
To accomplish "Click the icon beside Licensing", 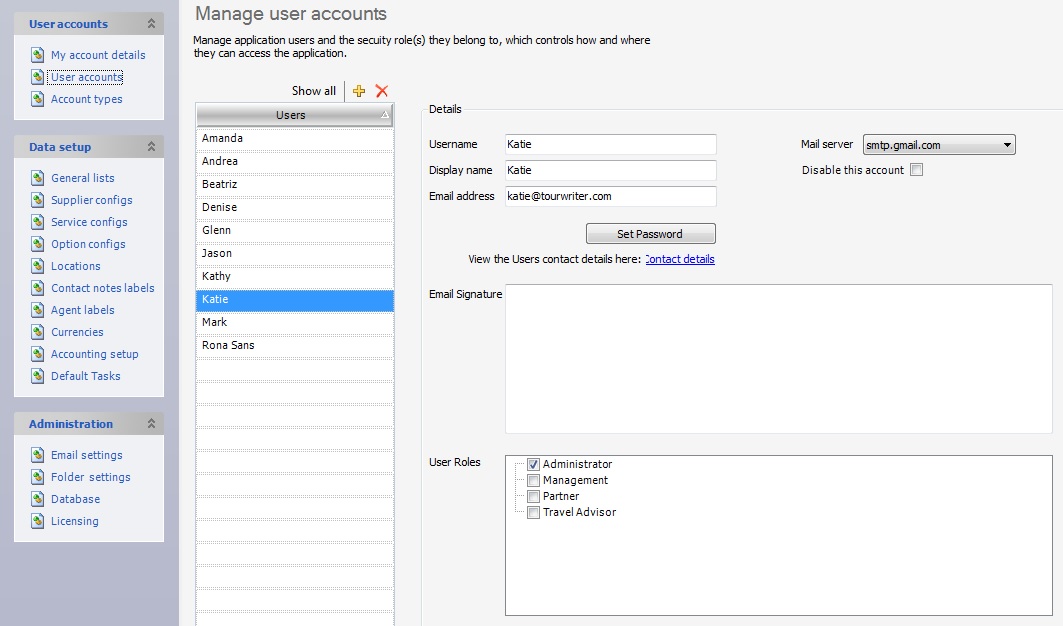I will tap(38, 521).
